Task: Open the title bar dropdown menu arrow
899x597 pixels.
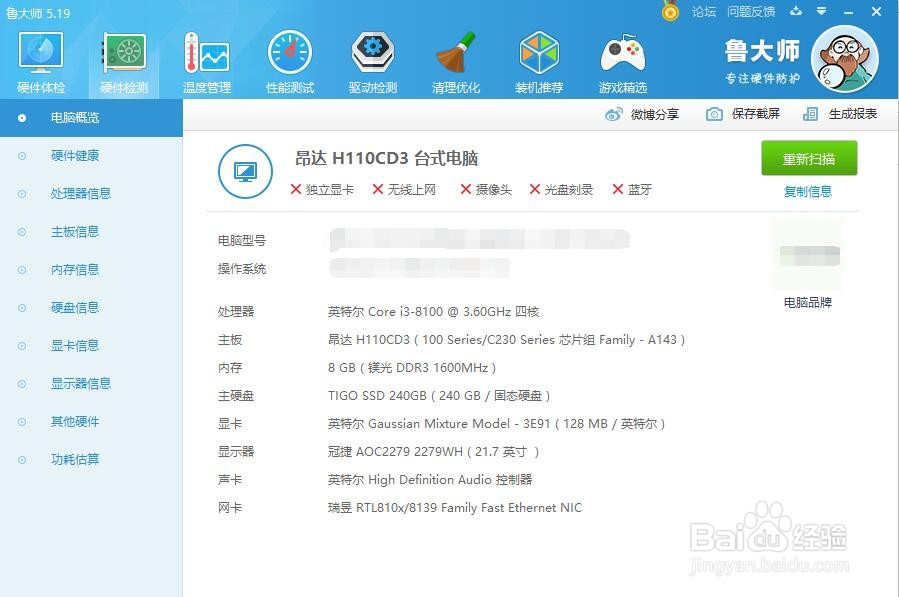Action: [x=822, y=11]
